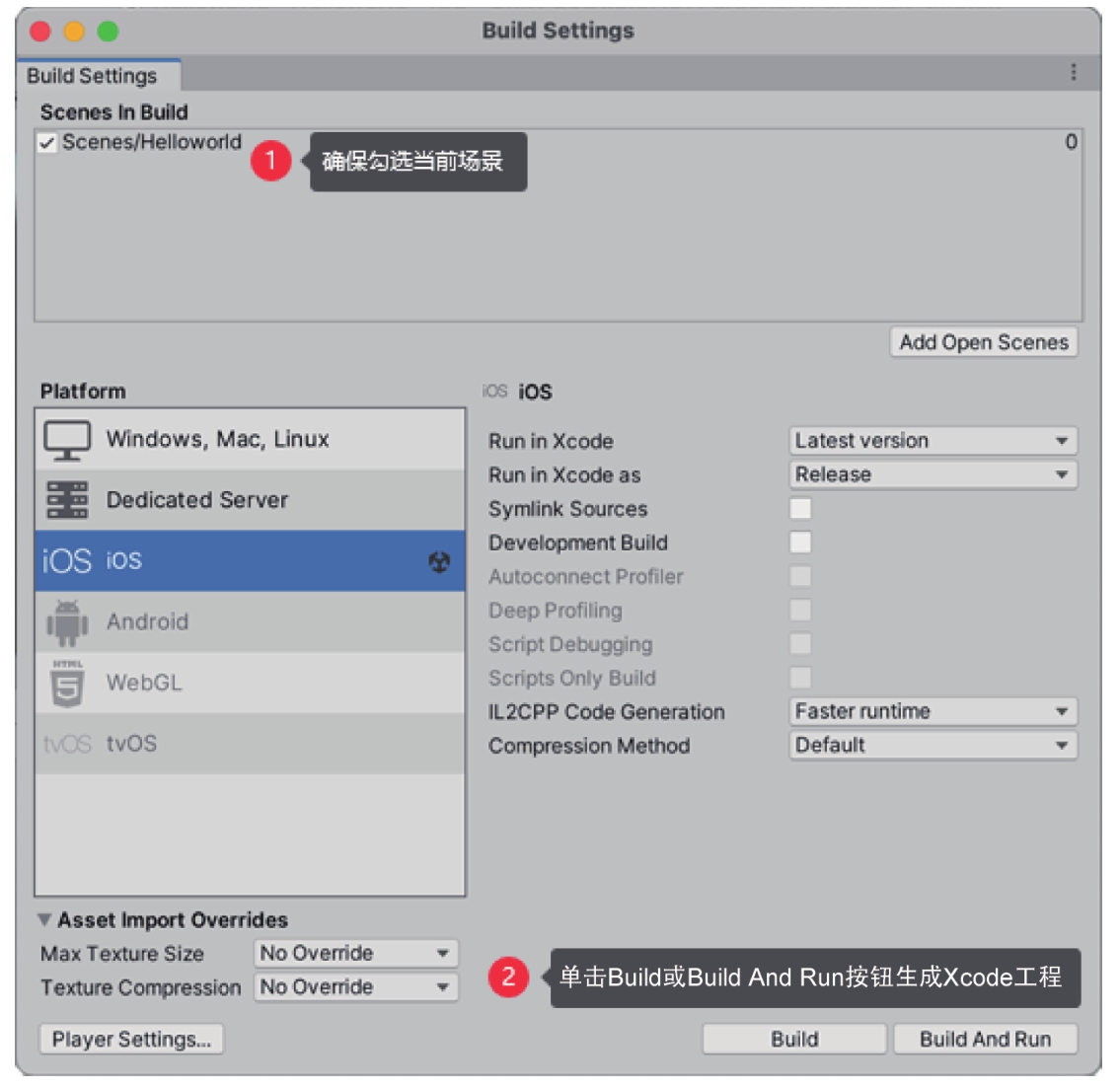
Task: Enable the Symlink Sources checkbox
Action: point(800,509)
